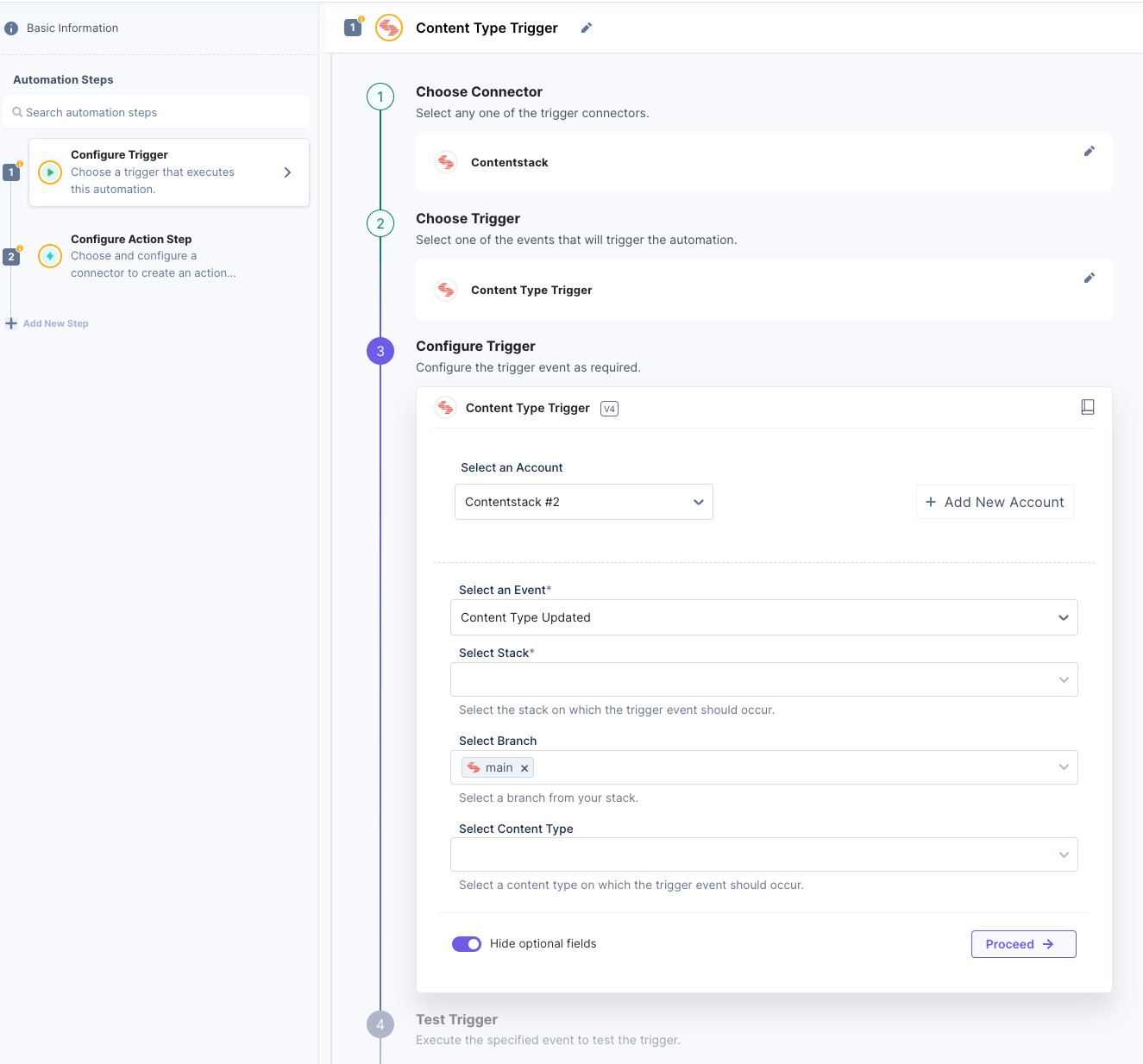The image size is (1143, 1064).
Task: Open the Select an Account dropdown
Action: [x=583, y=502]
